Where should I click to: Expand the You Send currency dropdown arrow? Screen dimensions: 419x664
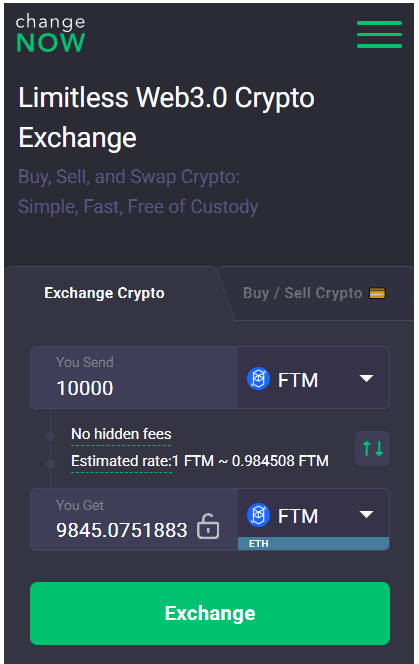(366, 378)
